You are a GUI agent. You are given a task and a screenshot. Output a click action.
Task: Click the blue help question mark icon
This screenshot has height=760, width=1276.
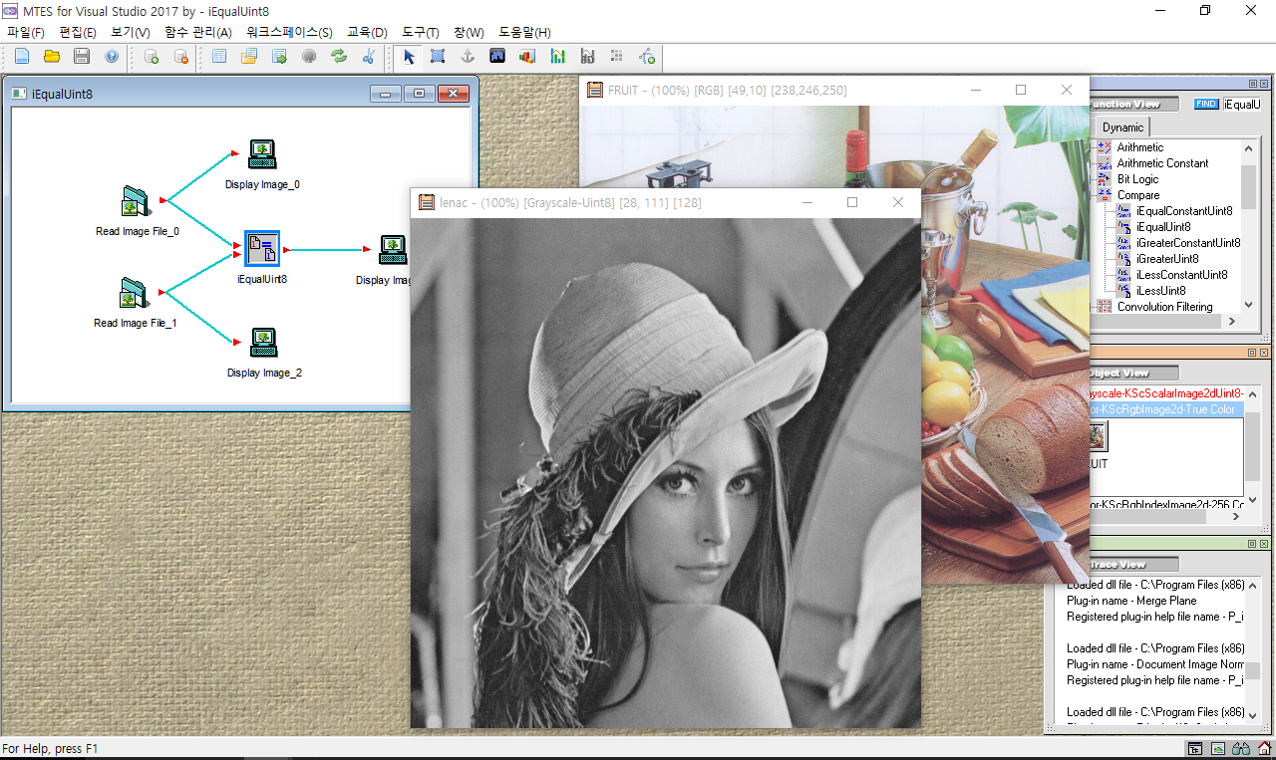111,57
